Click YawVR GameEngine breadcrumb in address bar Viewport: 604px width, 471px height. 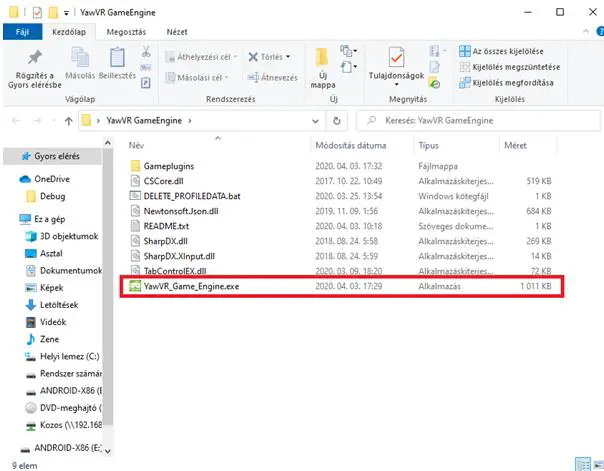point(144,121)
